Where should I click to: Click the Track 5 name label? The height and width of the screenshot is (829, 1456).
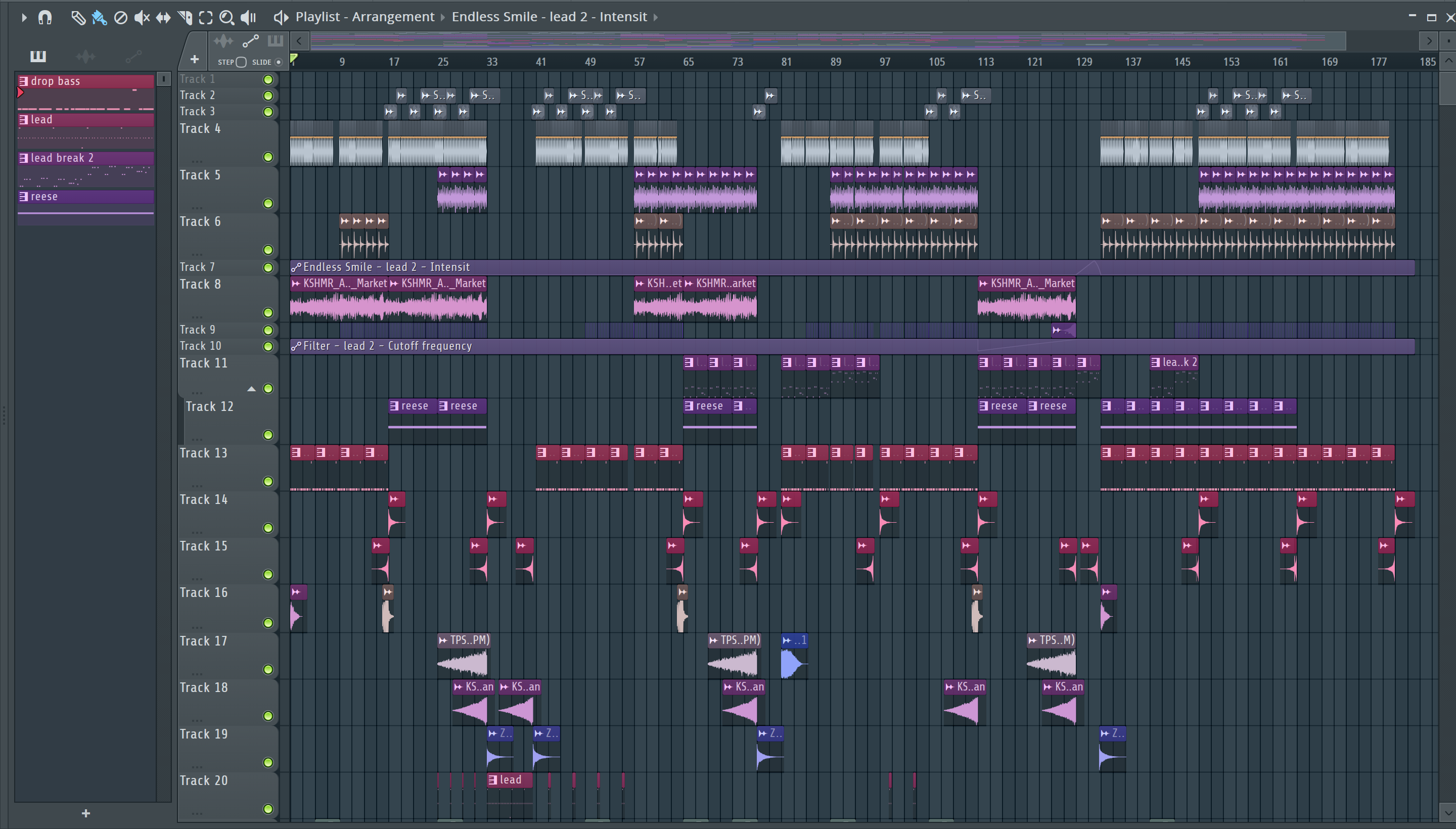coord(200,175)
